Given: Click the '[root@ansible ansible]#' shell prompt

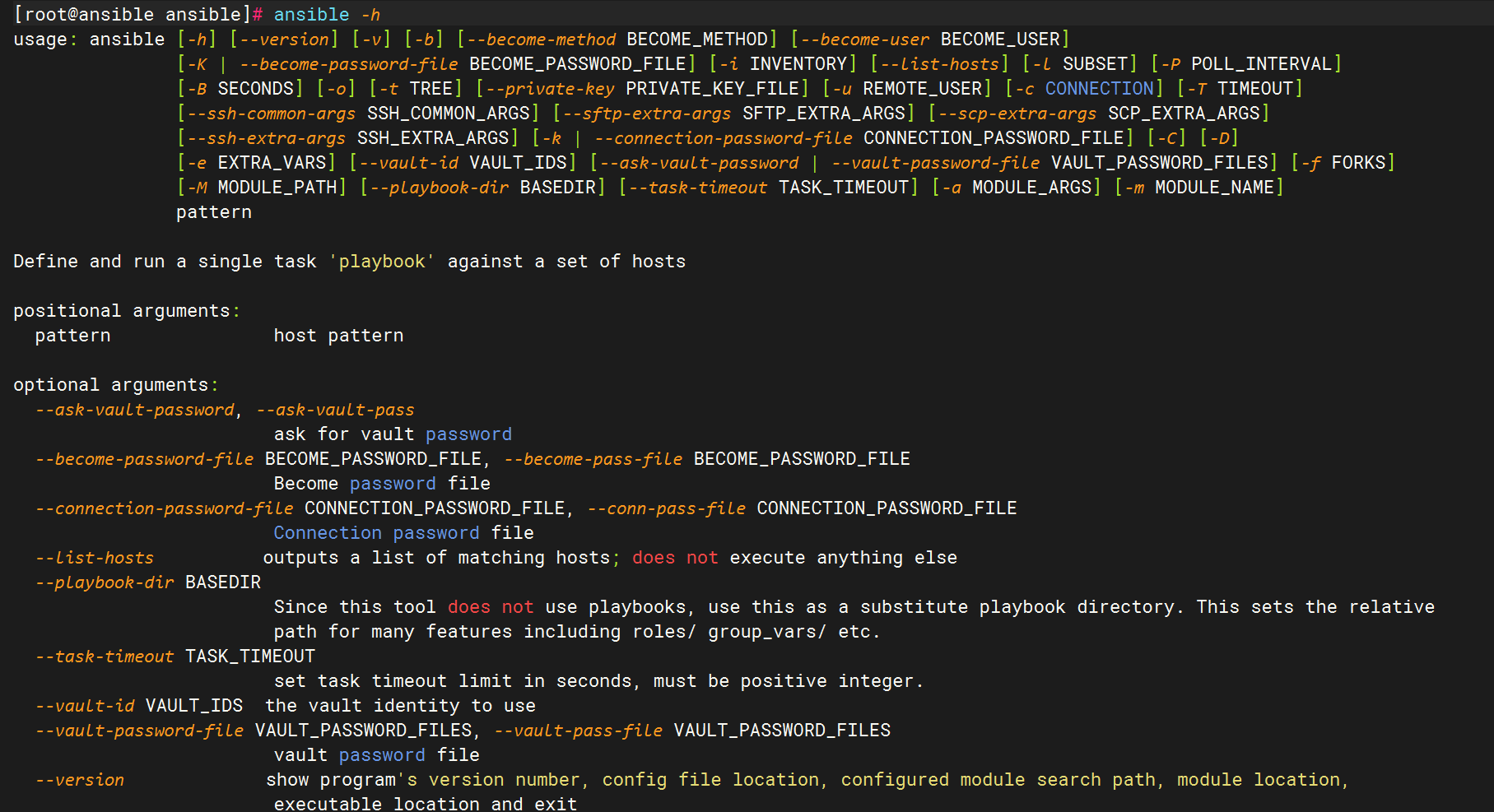Looking at the screenshot, I should pos(138,15).
